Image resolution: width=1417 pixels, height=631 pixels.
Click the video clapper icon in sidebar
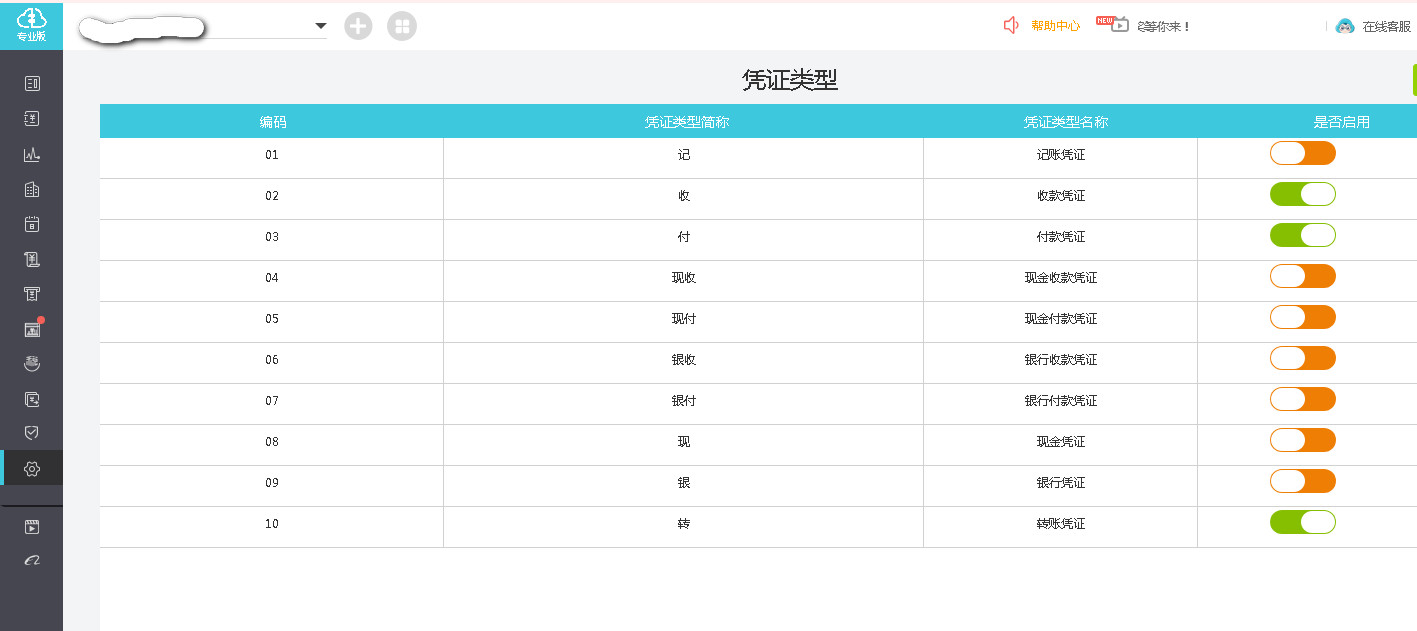coord(32,527)
